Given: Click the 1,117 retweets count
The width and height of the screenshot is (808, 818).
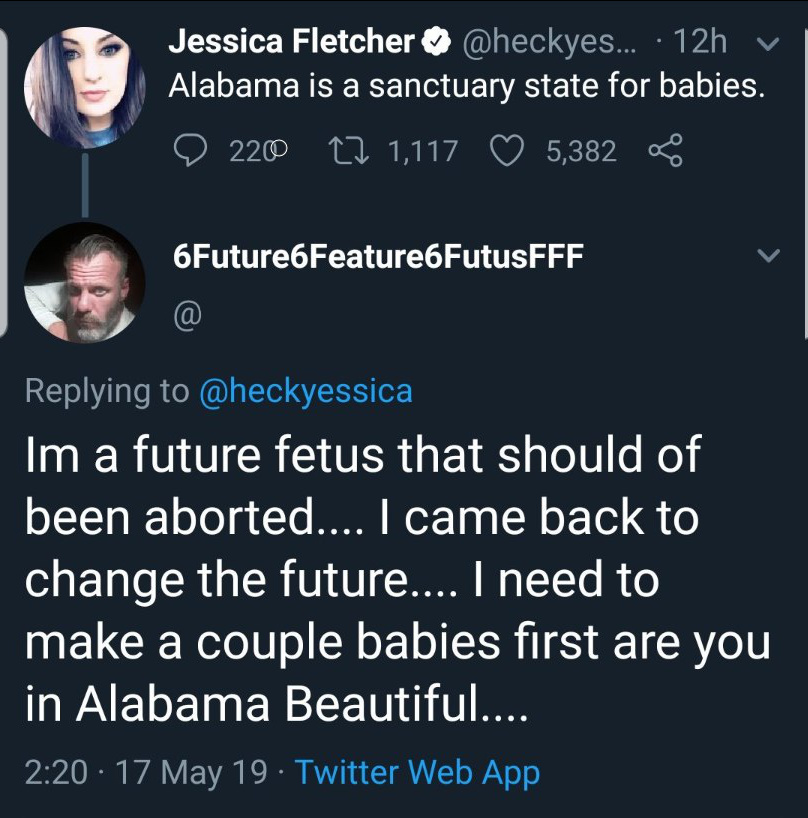Looking at the screenshot, I should click(x=423, y=151).
